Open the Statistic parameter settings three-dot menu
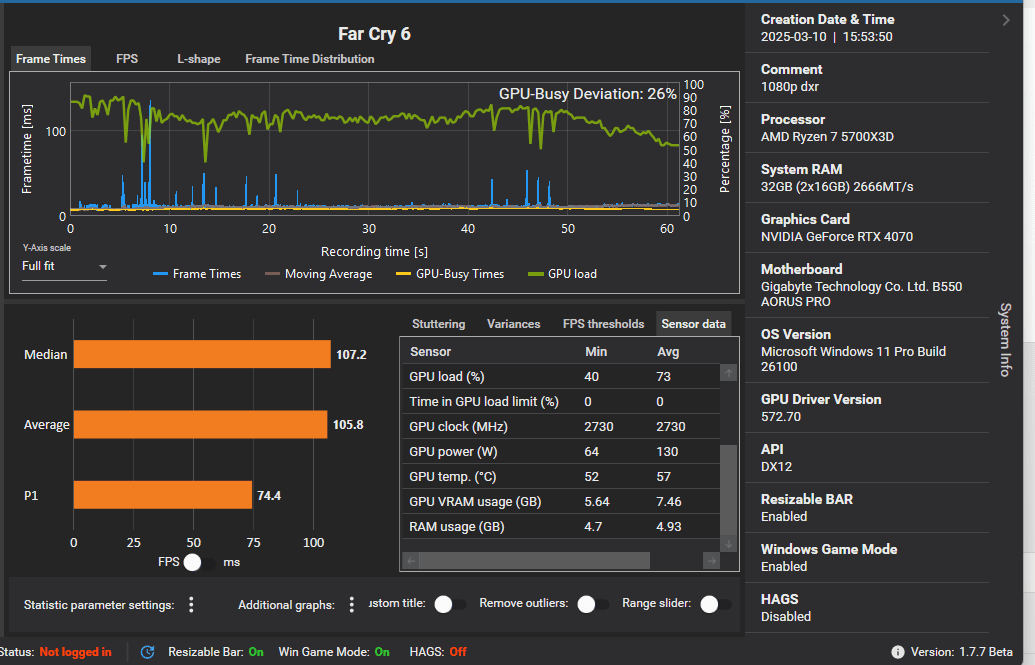Image resolution: width=1035 pixels, height=665 pixels. point(191,605)
